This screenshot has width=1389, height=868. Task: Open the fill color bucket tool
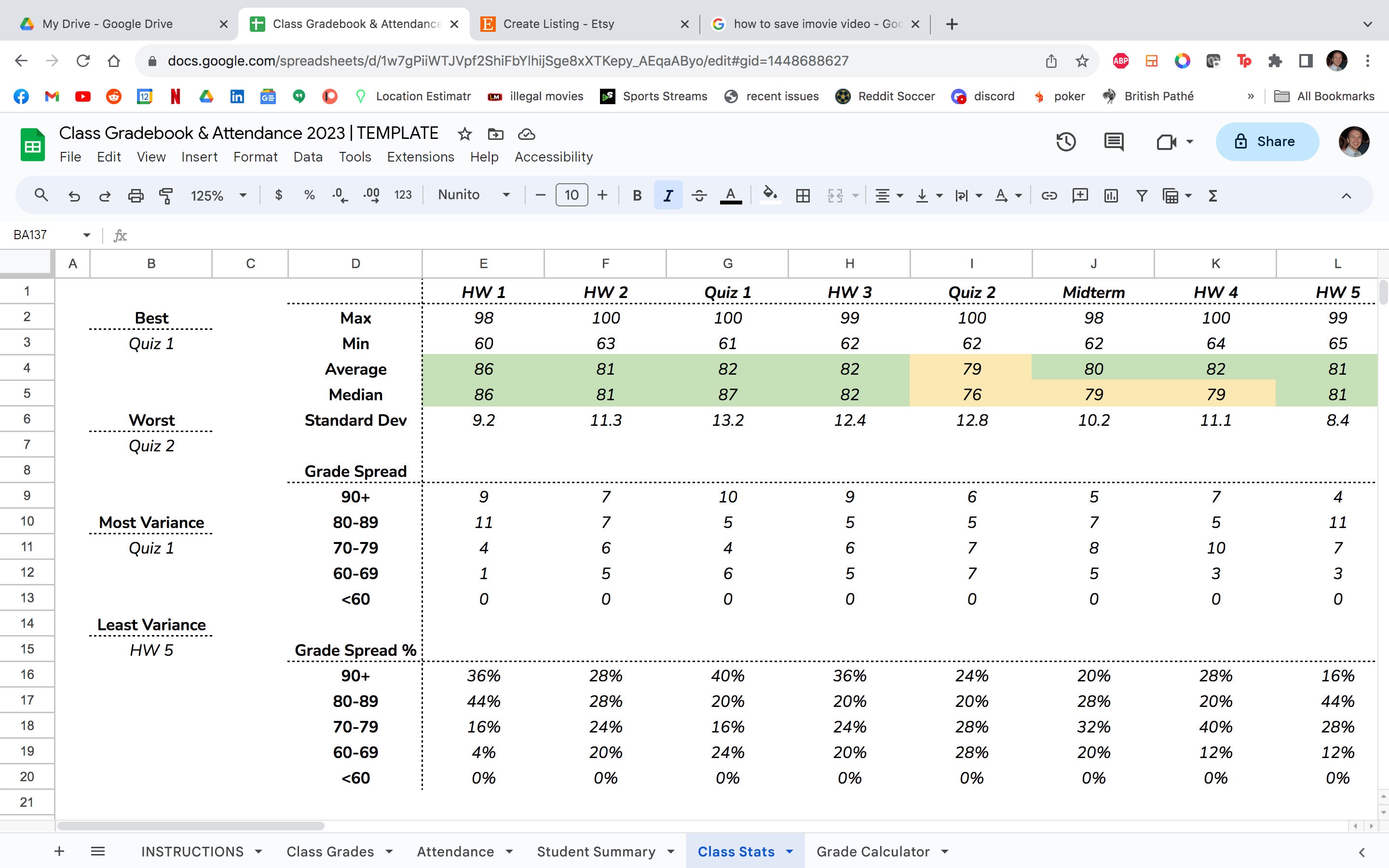click(x=770, y=195)
